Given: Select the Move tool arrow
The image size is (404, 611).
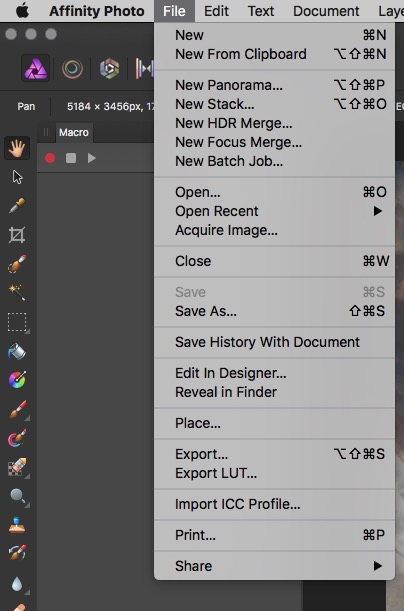Looking at the screenshot, I should click(x=17, y=177).
